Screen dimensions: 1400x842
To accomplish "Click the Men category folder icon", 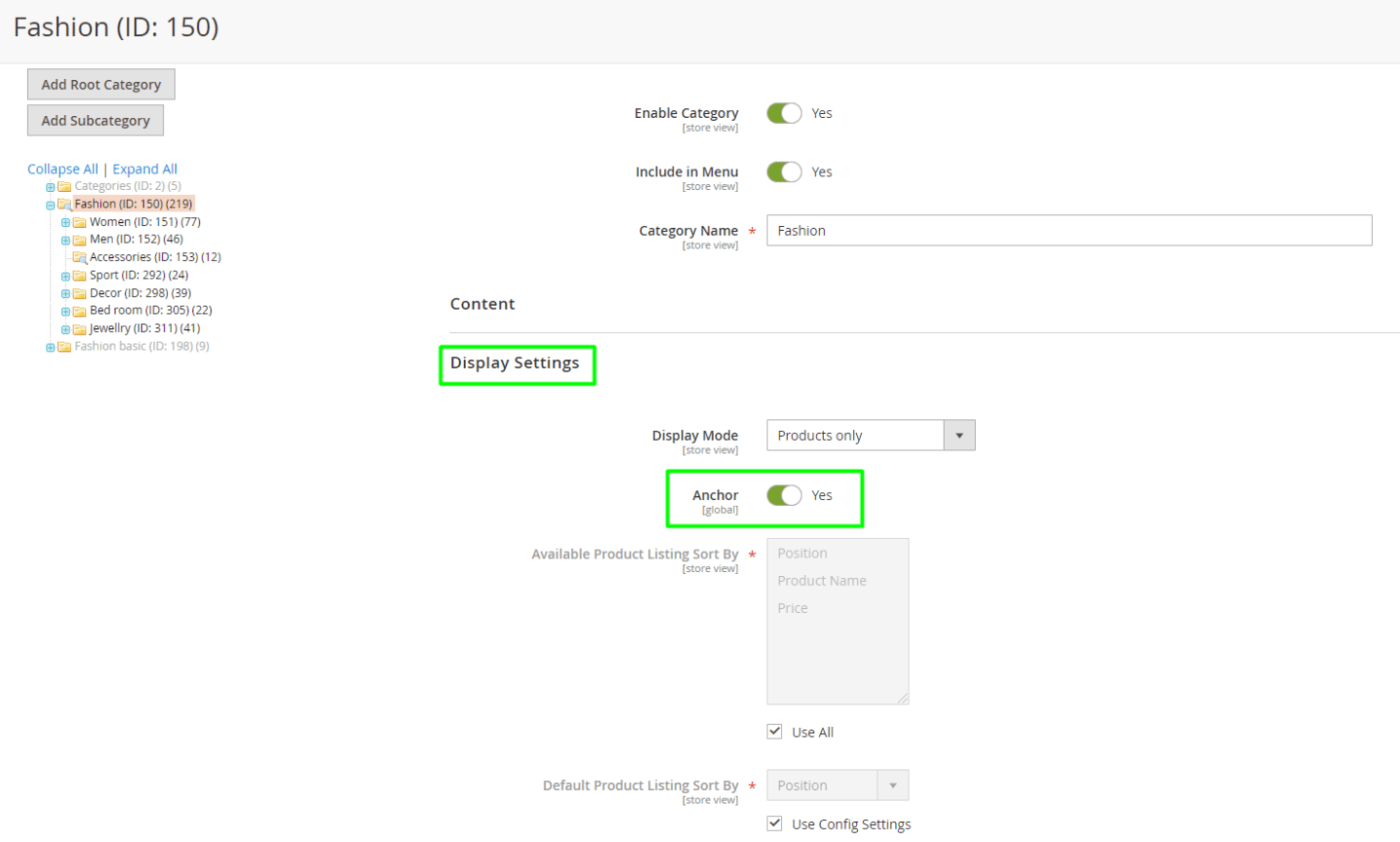I will click(80, 240).
